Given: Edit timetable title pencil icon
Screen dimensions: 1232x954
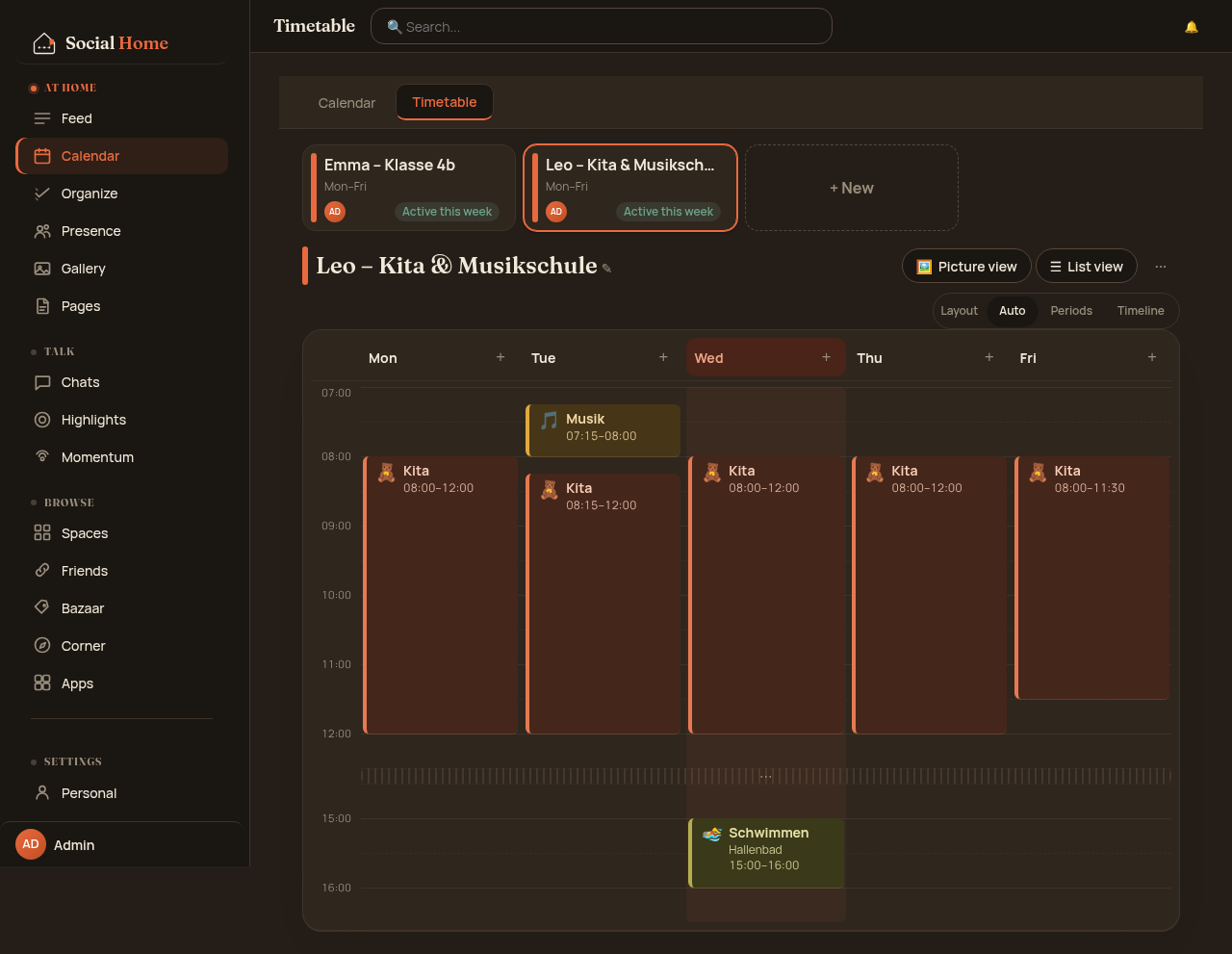Looking at the screenshot, I should [606, 269].
